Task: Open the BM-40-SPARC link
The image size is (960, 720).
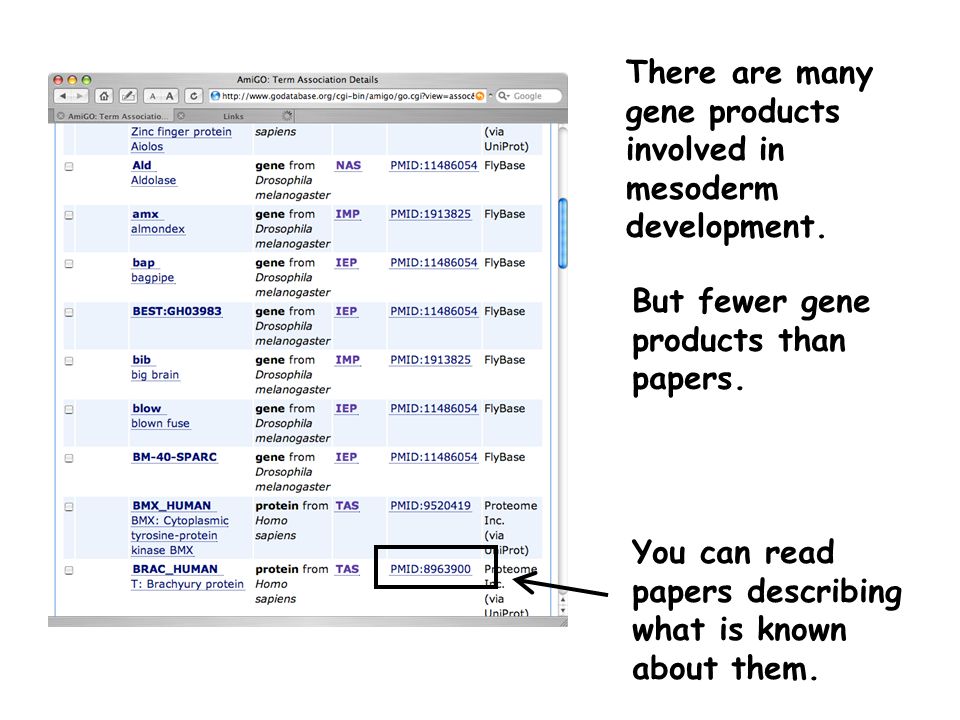Action: pos(174,457)
